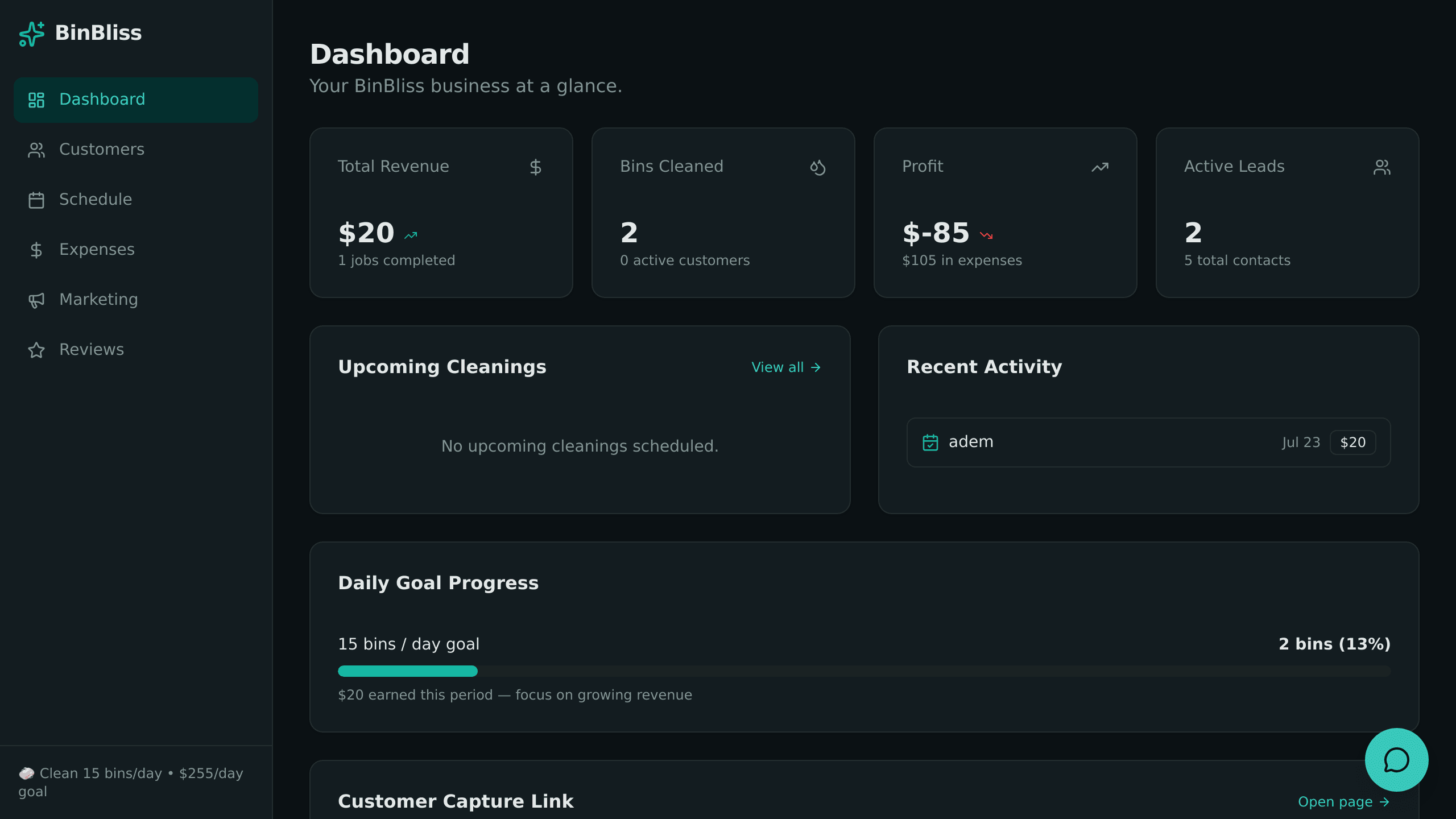Click the Profit card title
The image size is (1456, 819).
[923, 166]
